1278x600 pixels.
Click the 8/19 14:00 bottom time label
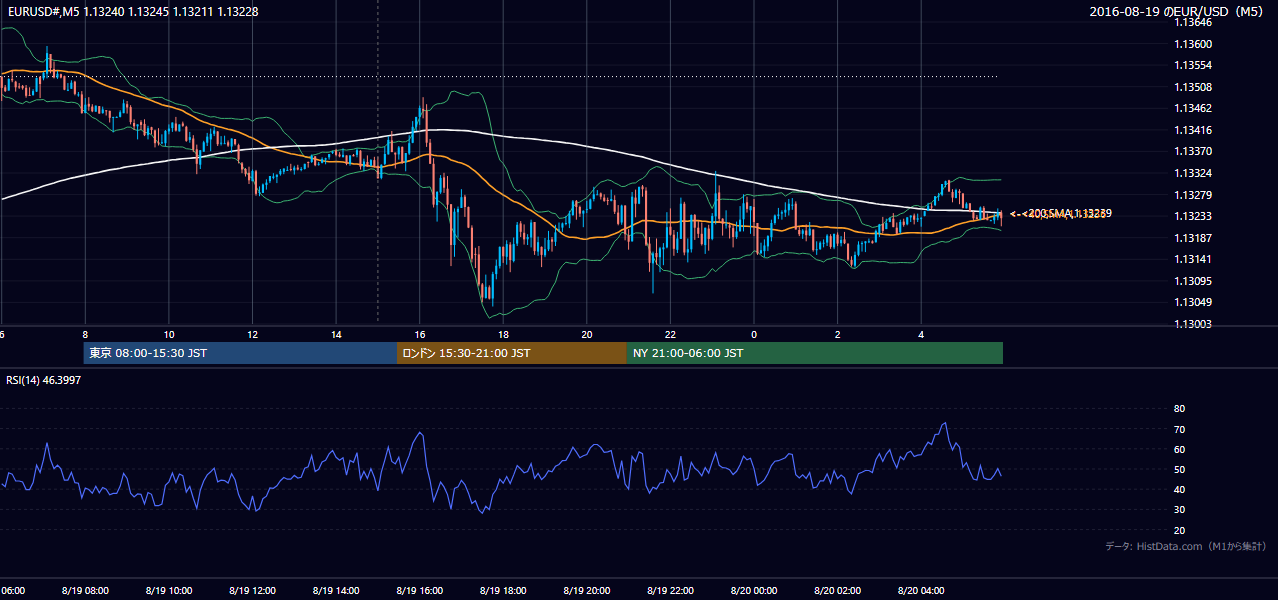[x=336, y=591]
